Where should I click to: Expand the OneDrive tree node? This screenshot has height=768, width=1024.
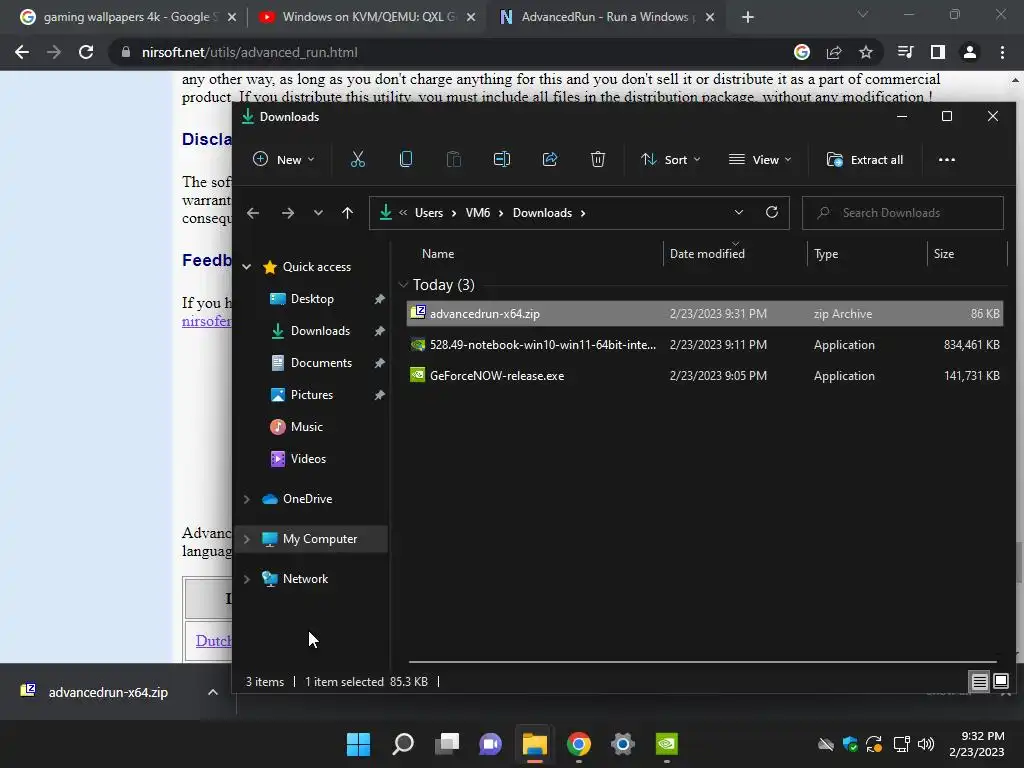click(x=246, y=499)
